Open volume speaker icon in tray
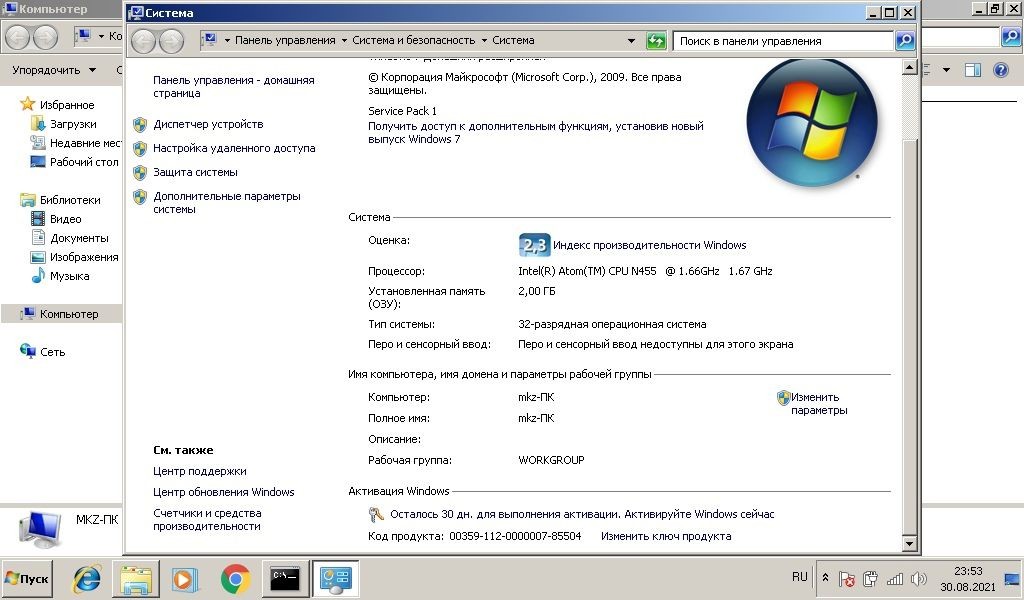The height and width of the screenshot is (600, 1024). [x=918, y=578]
